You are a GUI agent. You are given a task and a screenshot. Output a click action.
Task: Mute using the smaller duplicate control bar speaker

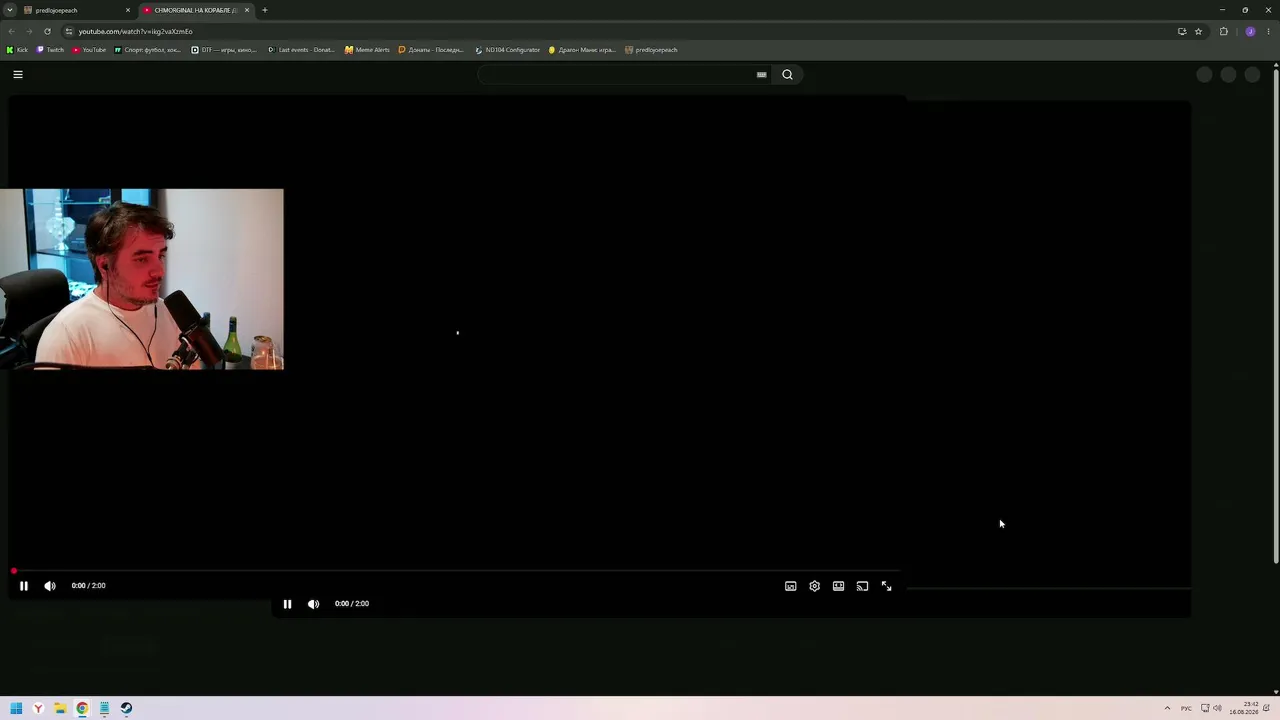click(x=313, y=604)
